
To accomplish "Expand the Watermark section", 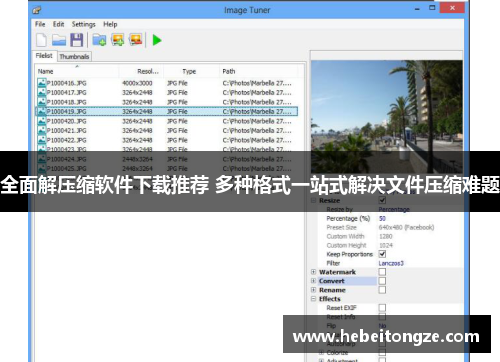I will point(313,272).
